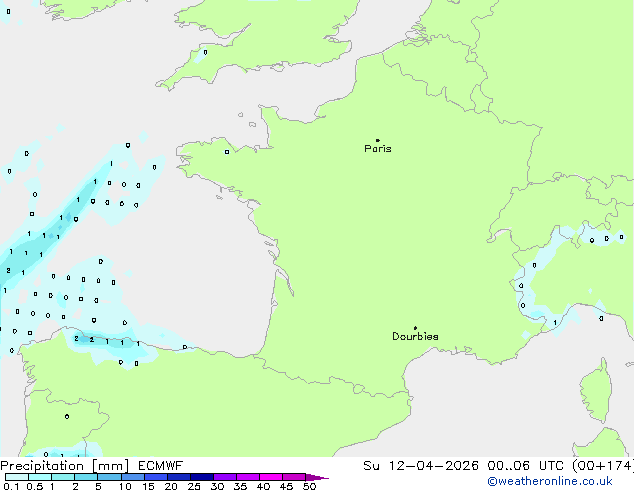Click the Dourbies location label
Image resolution: width=634 pixels, height=490 pixels.
tap(415, 336)
